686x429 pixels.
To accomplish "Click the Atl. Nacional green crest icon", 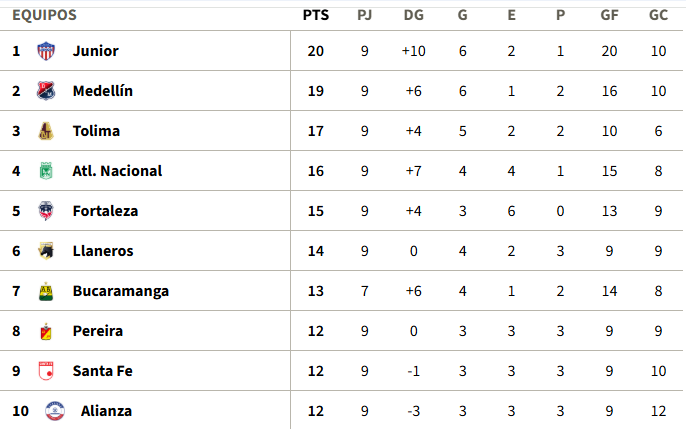I will point(46,171).
